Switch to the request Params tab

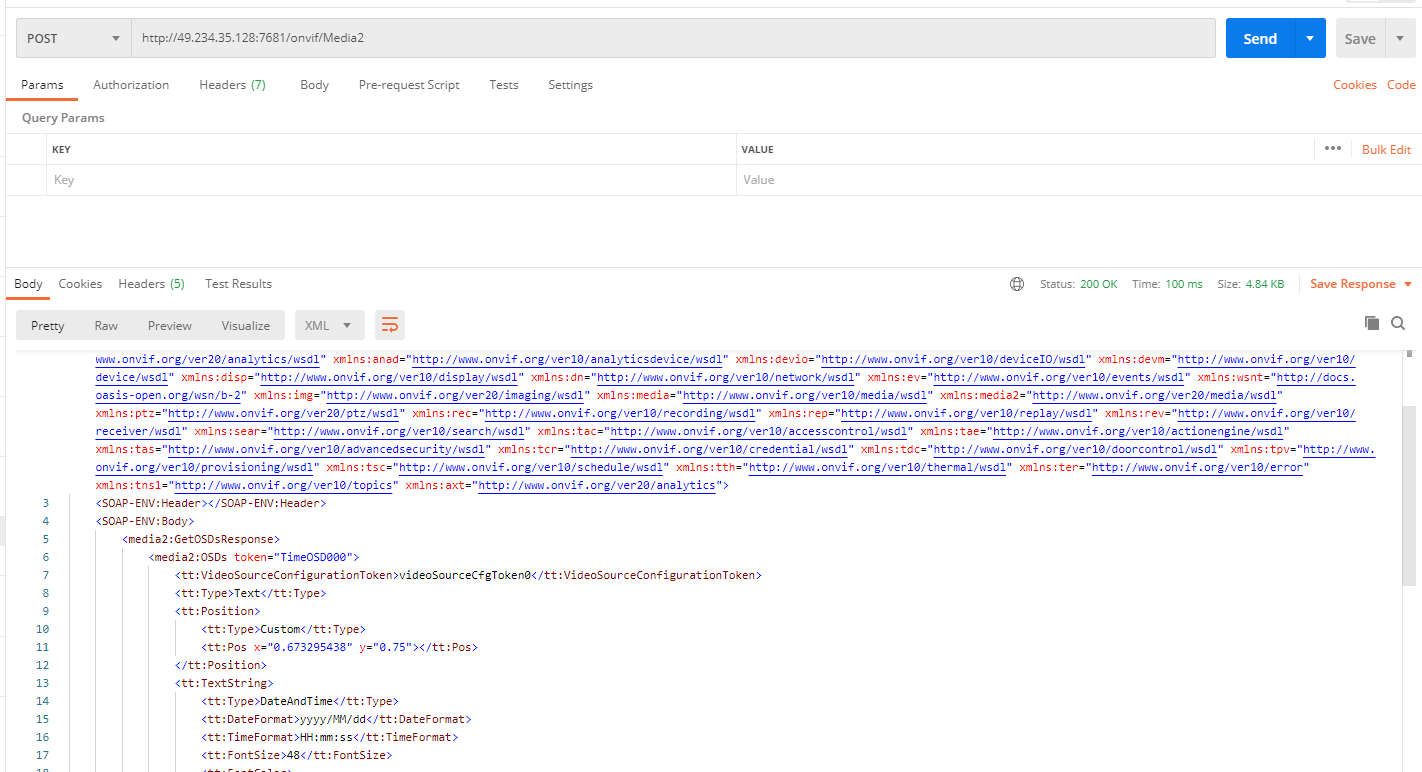pos(42,85)
